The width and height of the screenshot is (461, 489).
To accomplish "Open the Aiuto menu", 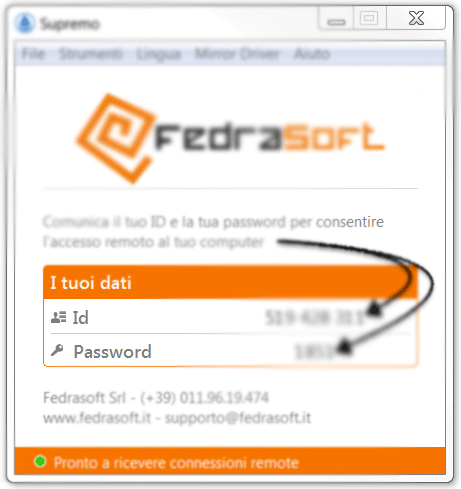I will pyautogui.click(x=312, y=53).
